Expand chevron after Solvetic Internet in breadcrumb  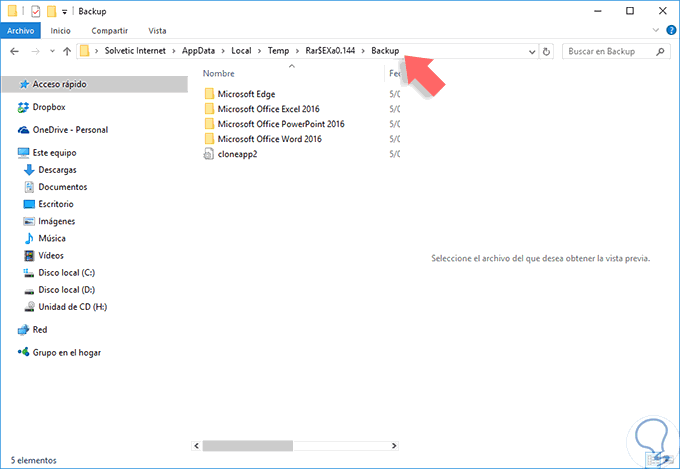tap(173, 51)
